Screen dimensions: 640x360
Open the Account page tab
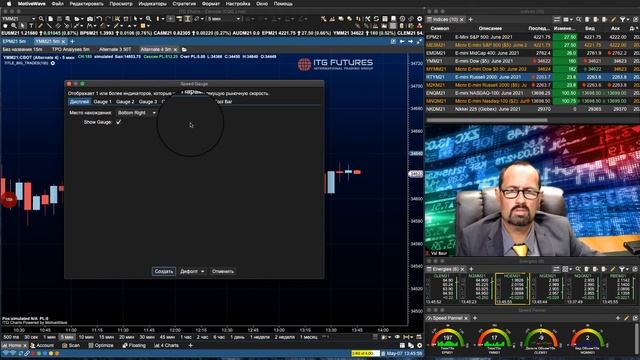(x=42, y=345)
